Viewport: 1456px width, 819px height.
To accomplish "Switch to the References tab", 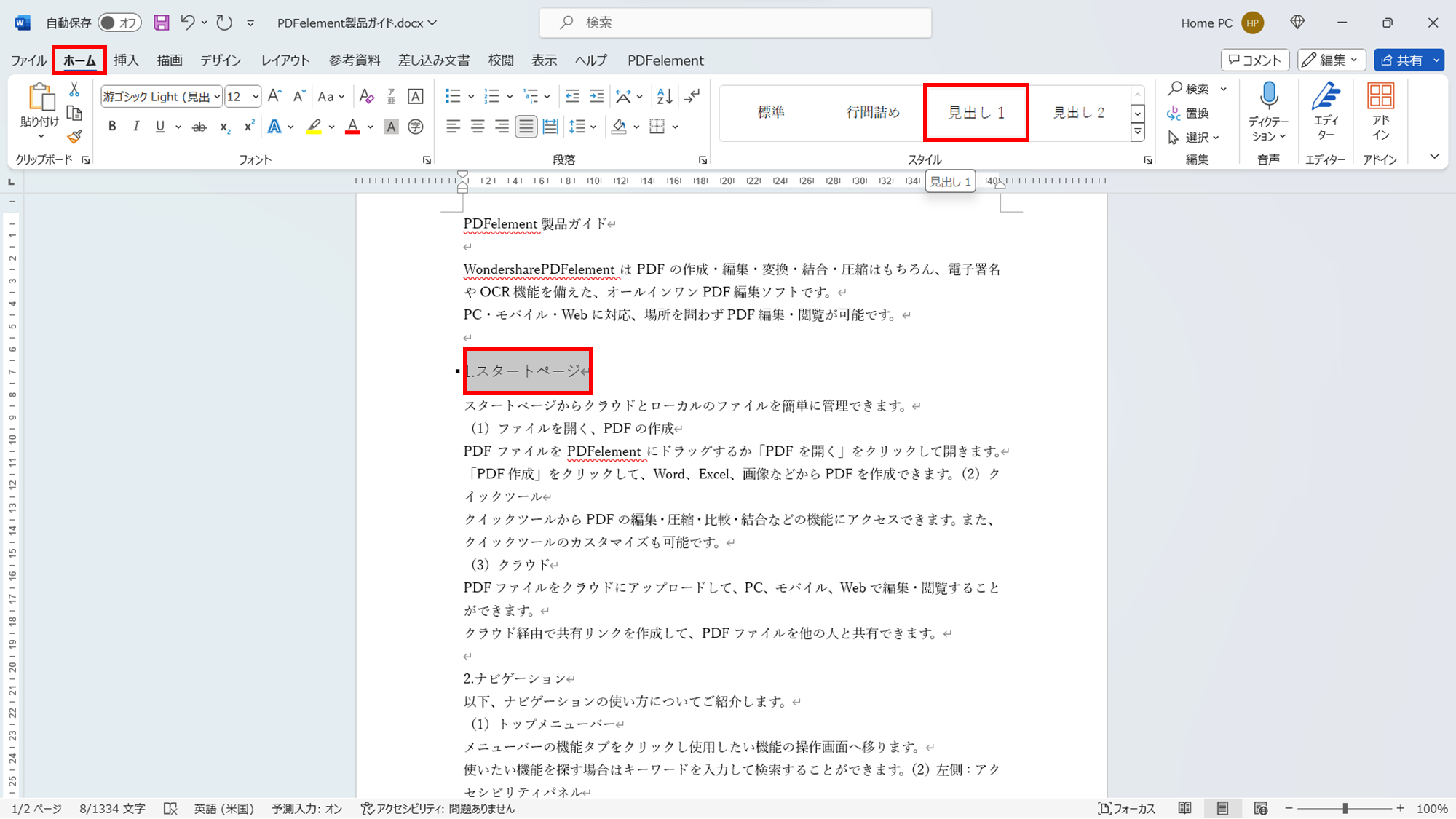I will point(355,60).
